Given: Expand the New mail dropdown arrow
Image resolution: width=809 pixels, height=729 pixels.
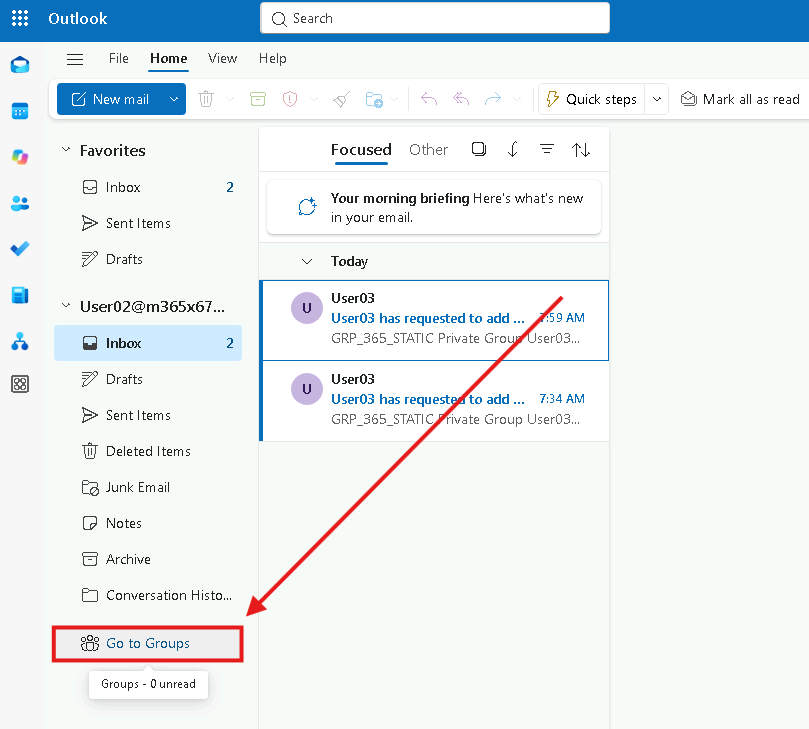Looking at the screenshot, I should point(174,99).
